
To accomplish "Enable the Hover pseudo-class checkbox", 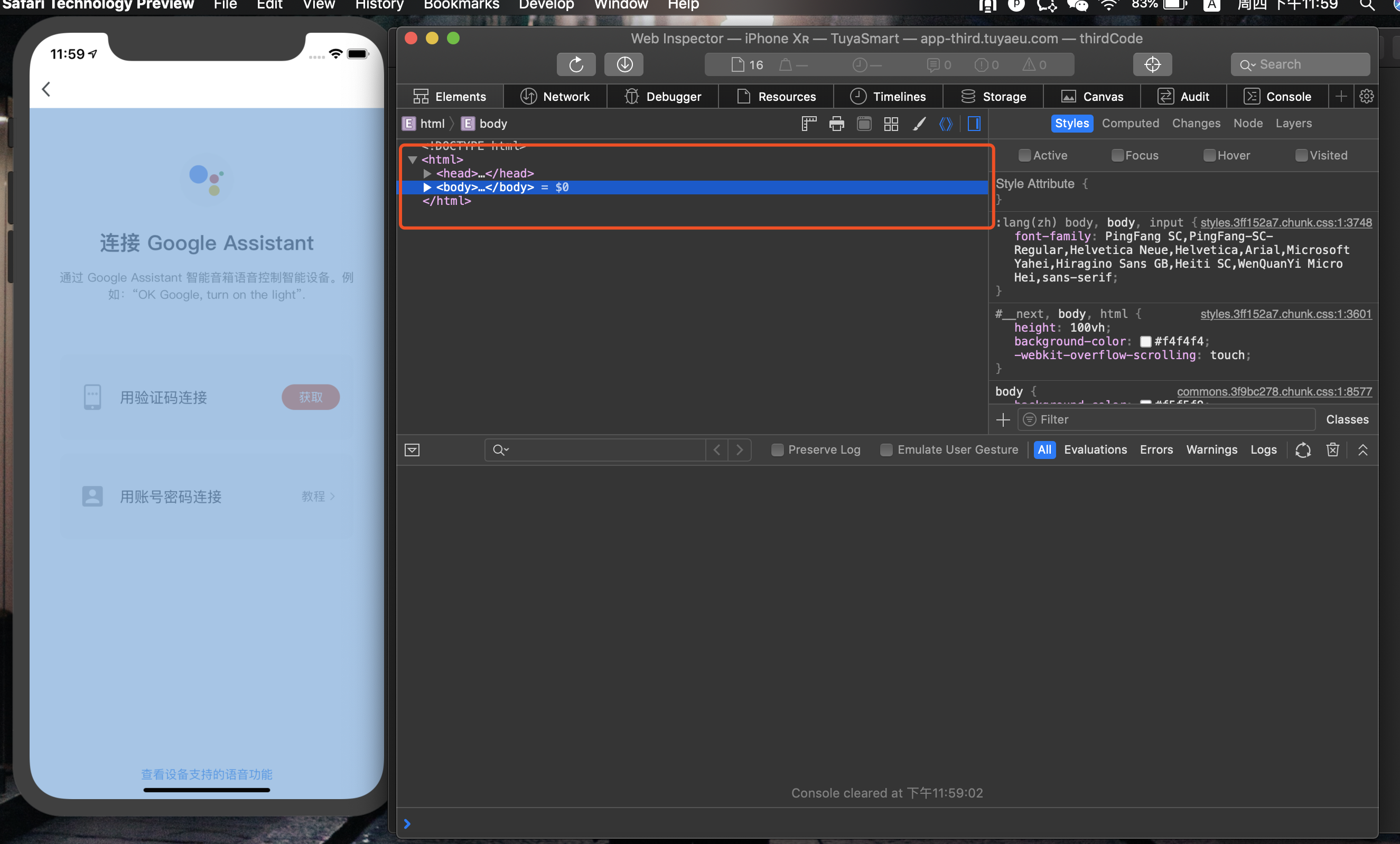I will point(1209,155).
